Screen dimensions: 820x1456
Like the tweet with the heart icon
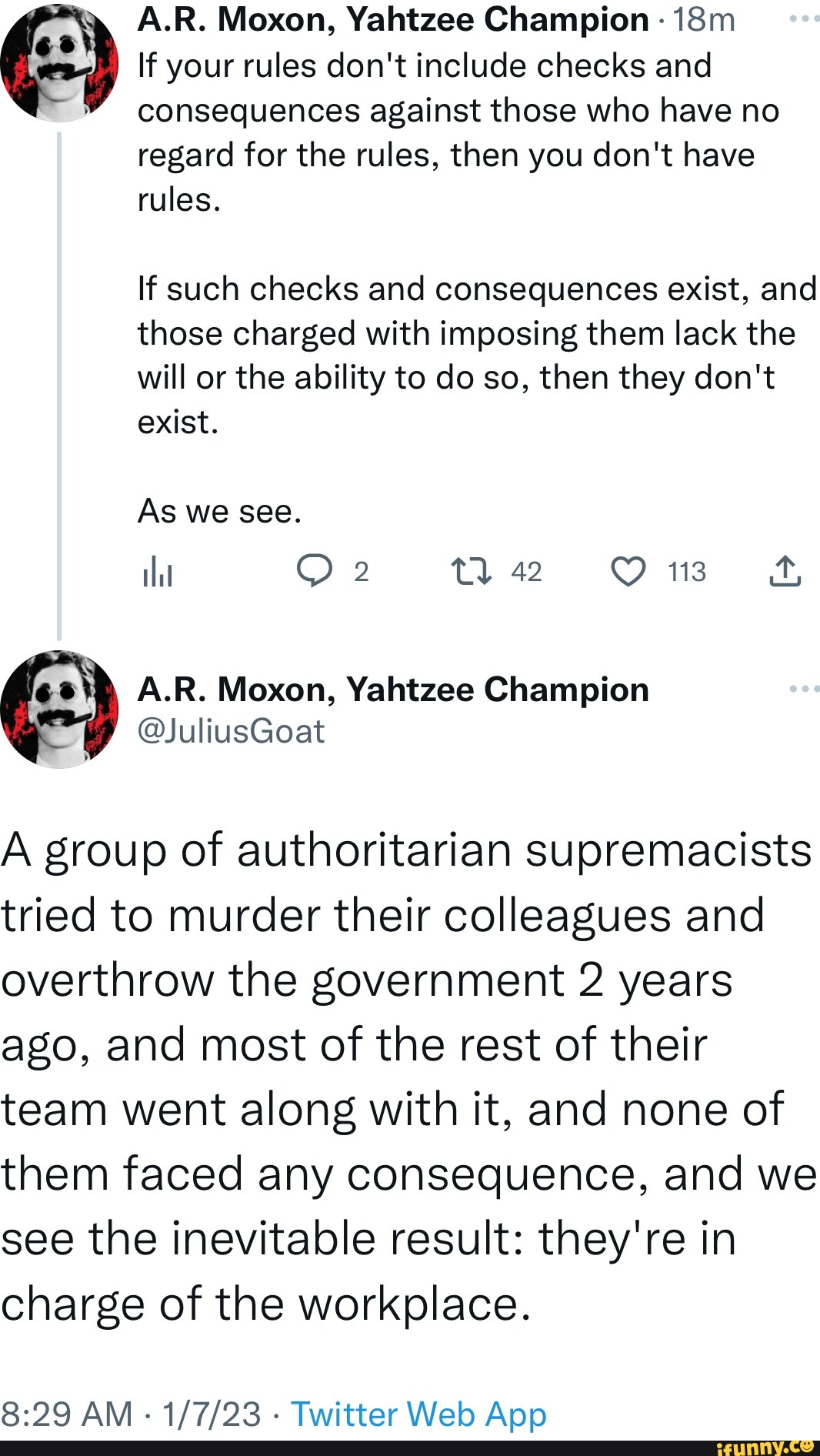(x=628, y=572)
